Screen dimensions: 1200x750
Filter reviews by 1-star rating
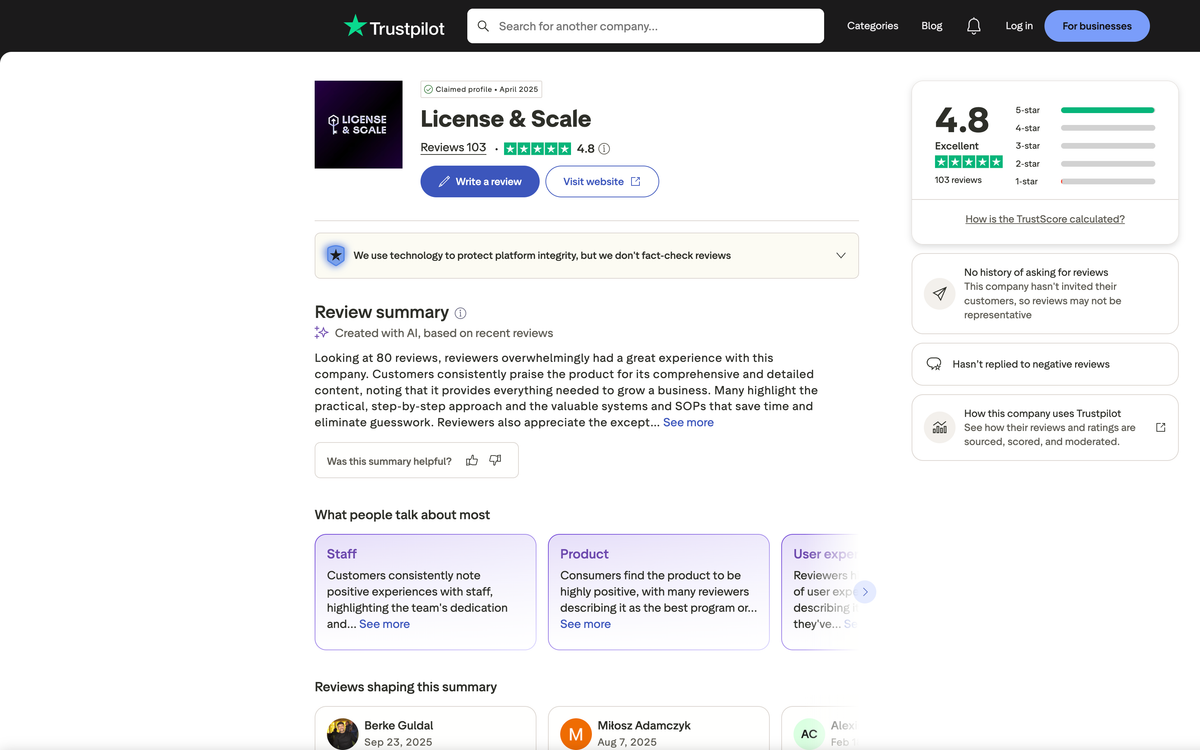(1085, 182)
